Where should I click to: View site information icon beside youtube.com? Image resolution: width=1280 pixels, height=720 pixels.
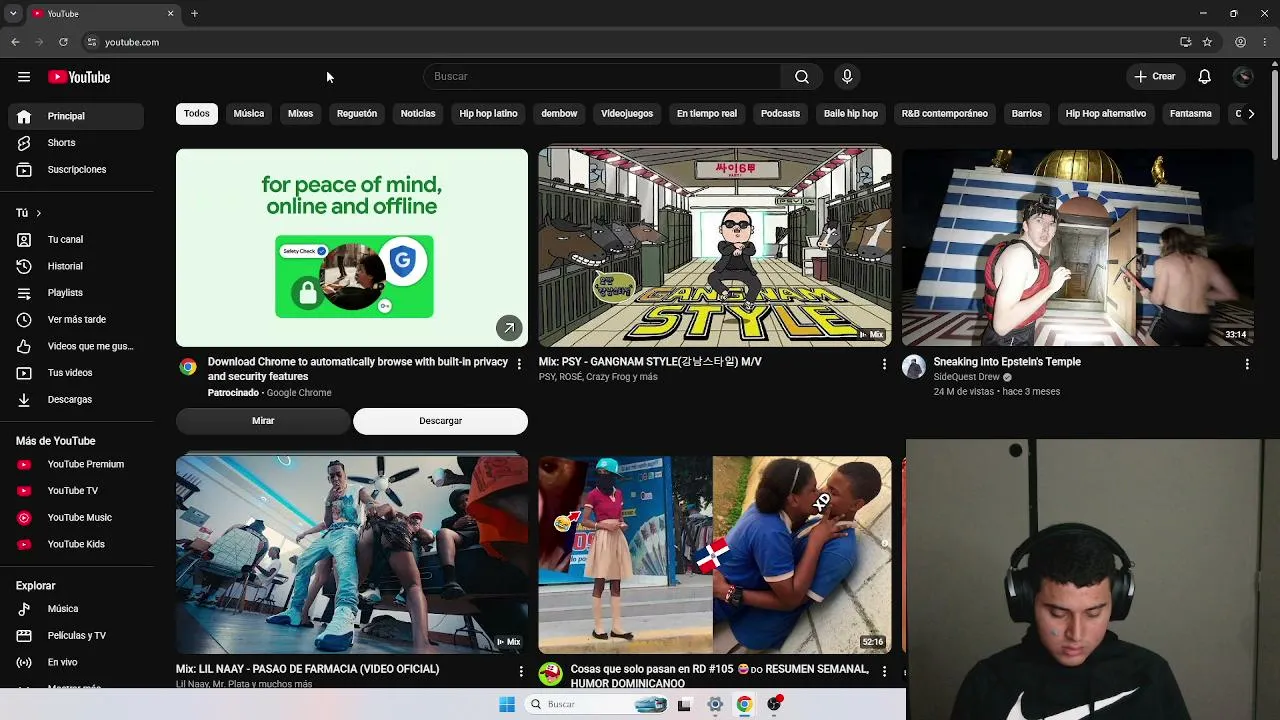92,42
